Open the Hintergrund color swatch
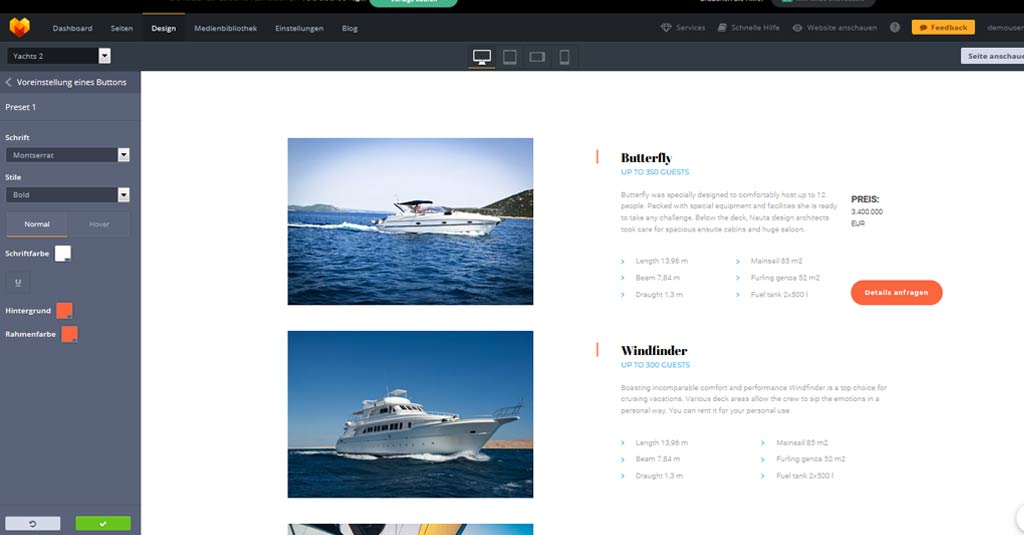The width and height of the screenshot is (1024, 535). [64, 311]
